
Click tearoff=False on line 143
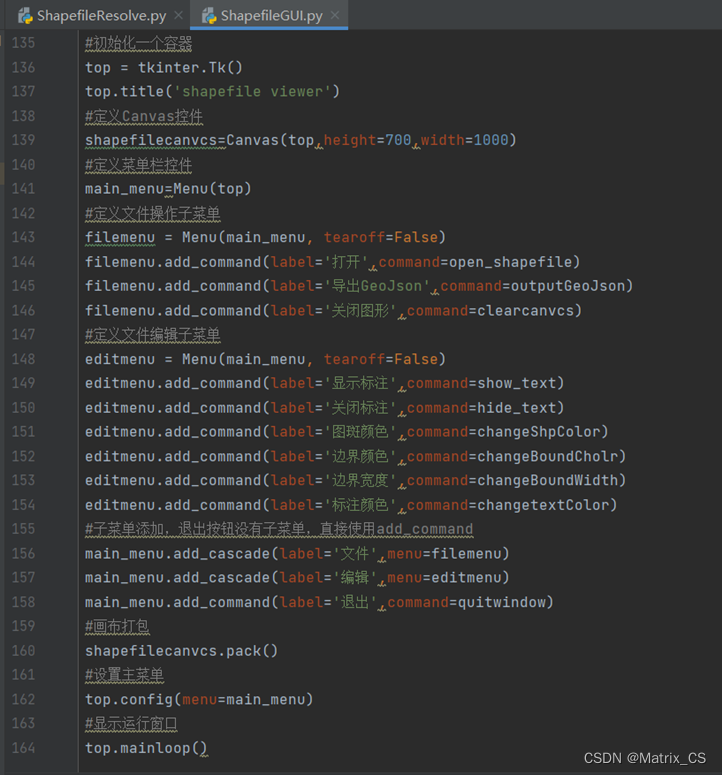381,238
